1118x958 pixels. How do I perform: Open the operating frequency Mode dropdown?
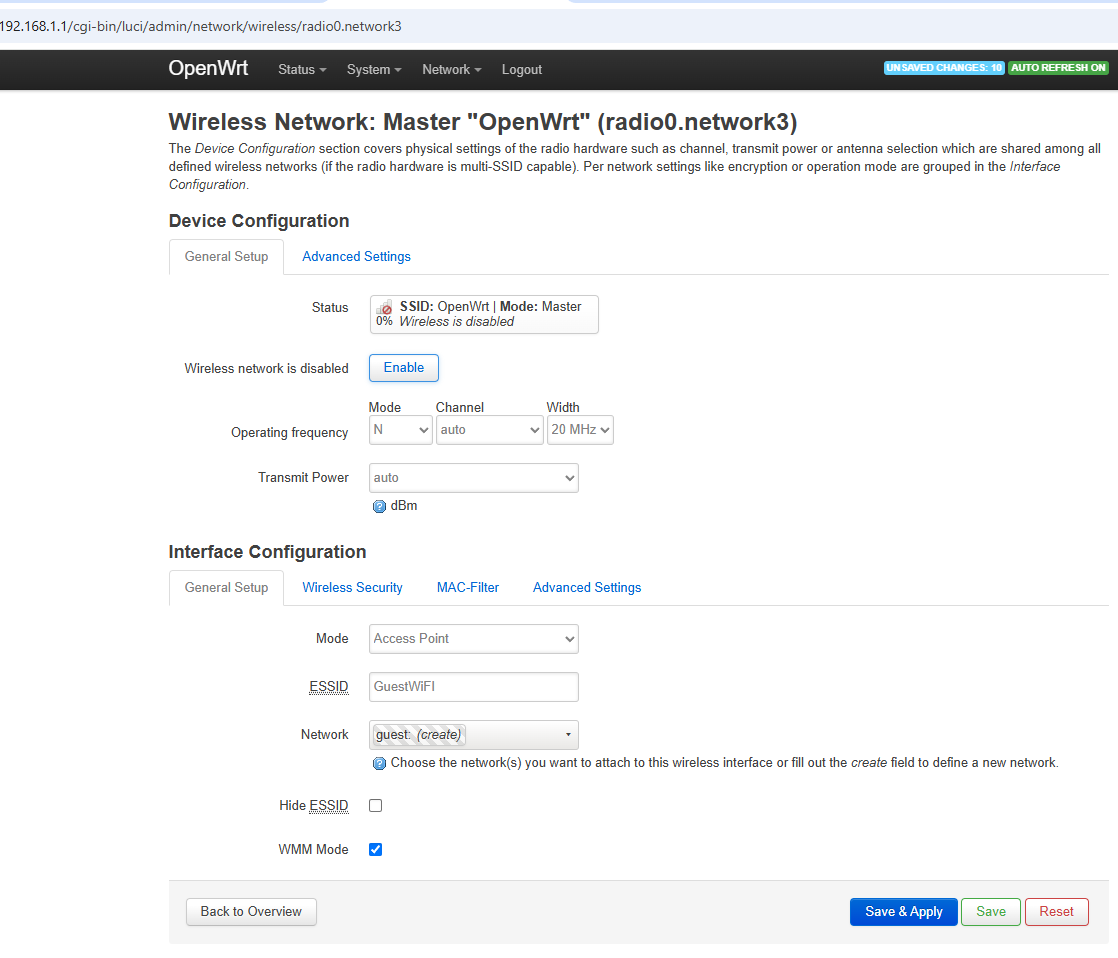coord(401,430)
